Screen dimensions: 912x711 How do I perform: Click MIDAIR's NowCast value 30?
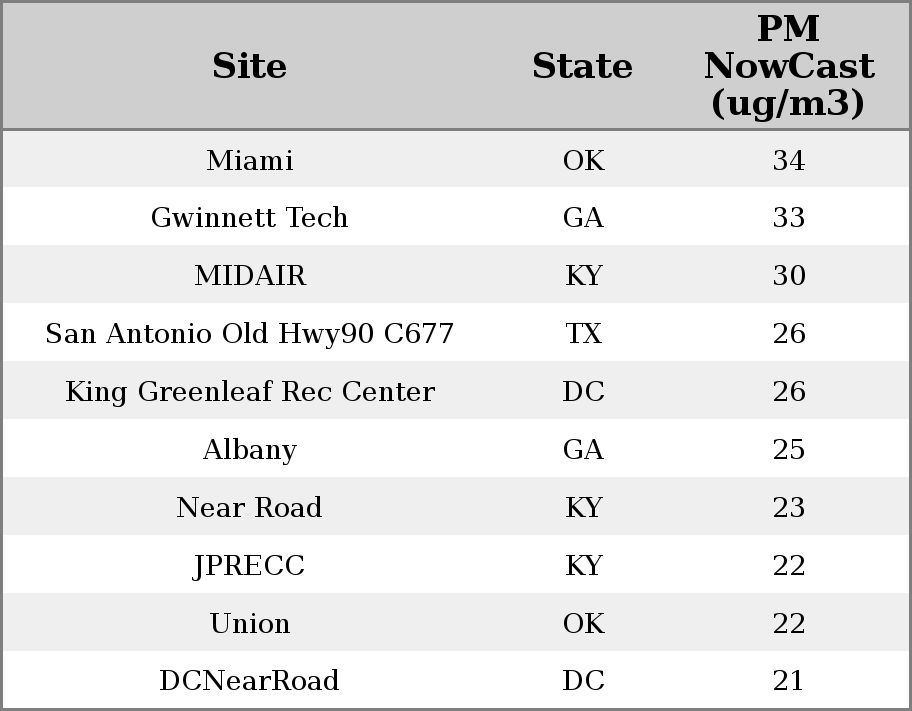click(x=788, y=275)
